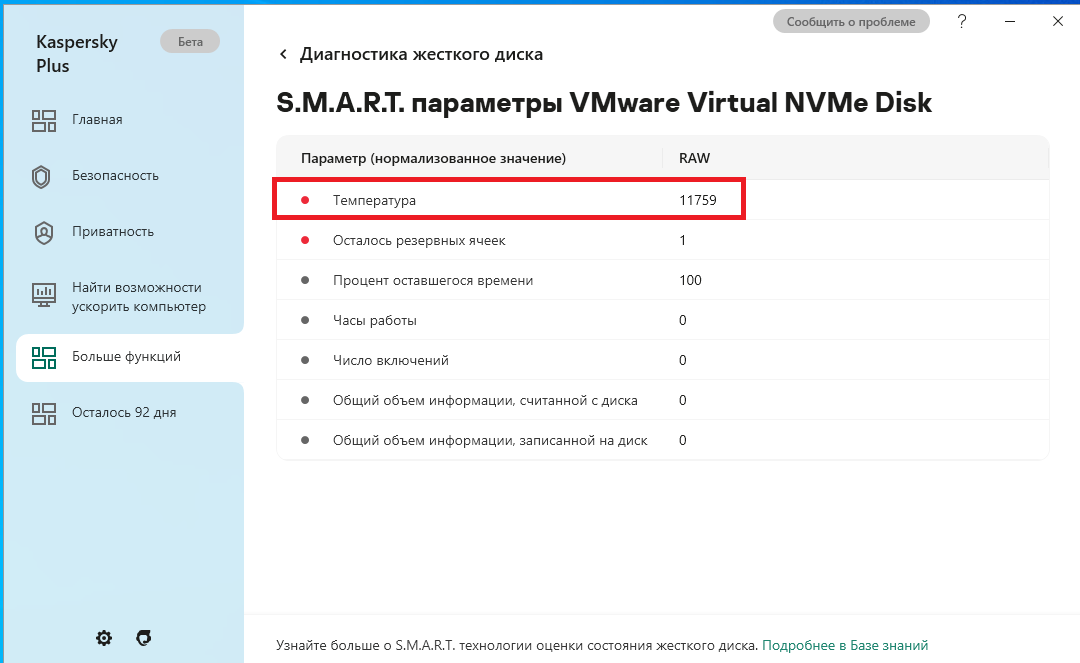Click the RAW column header
1080x663 pixels.
point(694,158)
